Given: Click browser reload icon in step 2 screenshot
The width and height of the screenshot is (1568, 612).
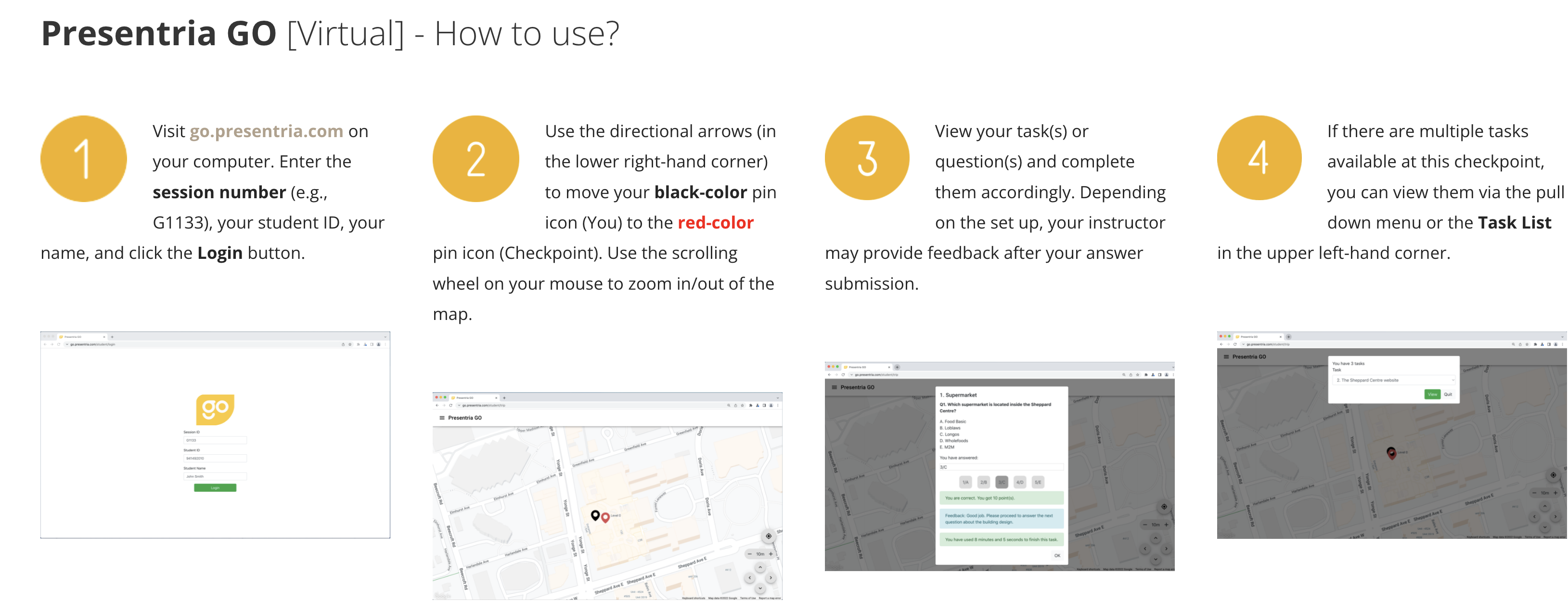Looking at the screenshot, I should (450, 405).
